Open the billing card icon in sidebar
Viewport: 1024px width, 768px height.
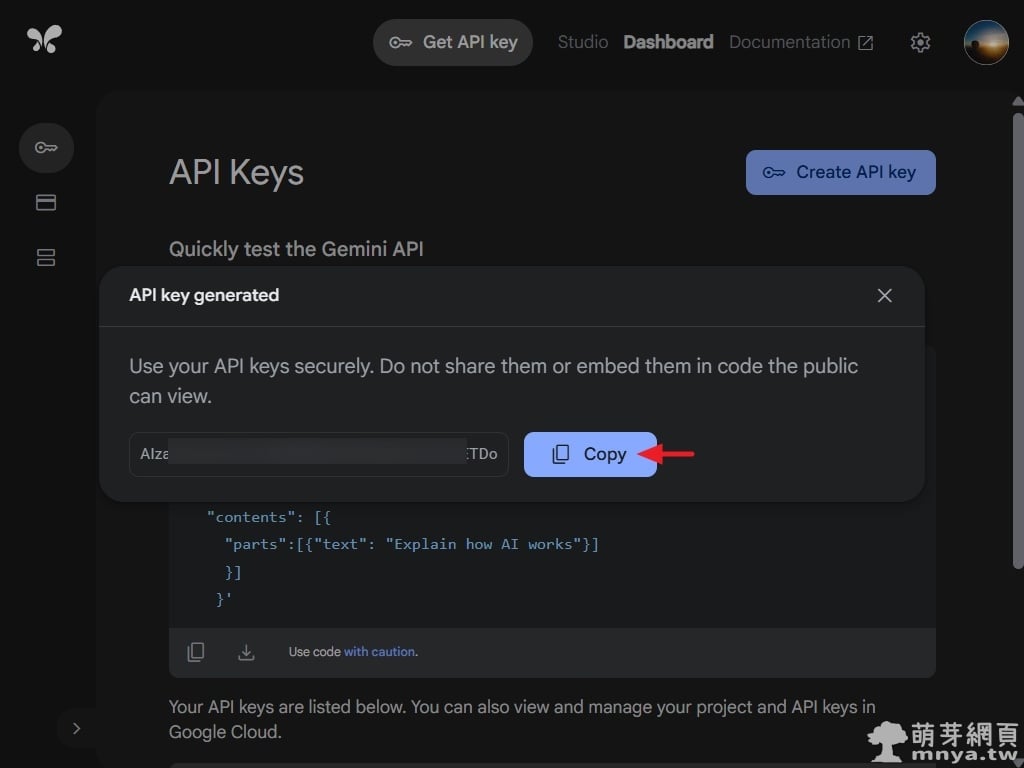pos(46,202)
